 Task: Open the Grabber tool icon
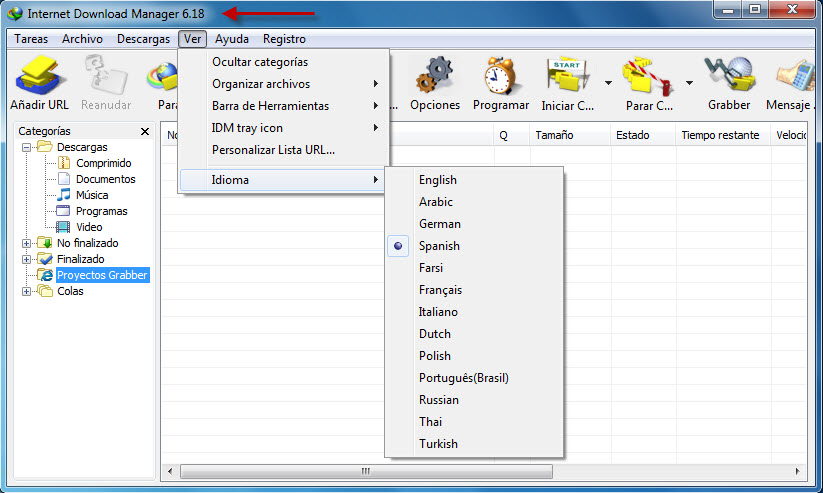[729, 75]
